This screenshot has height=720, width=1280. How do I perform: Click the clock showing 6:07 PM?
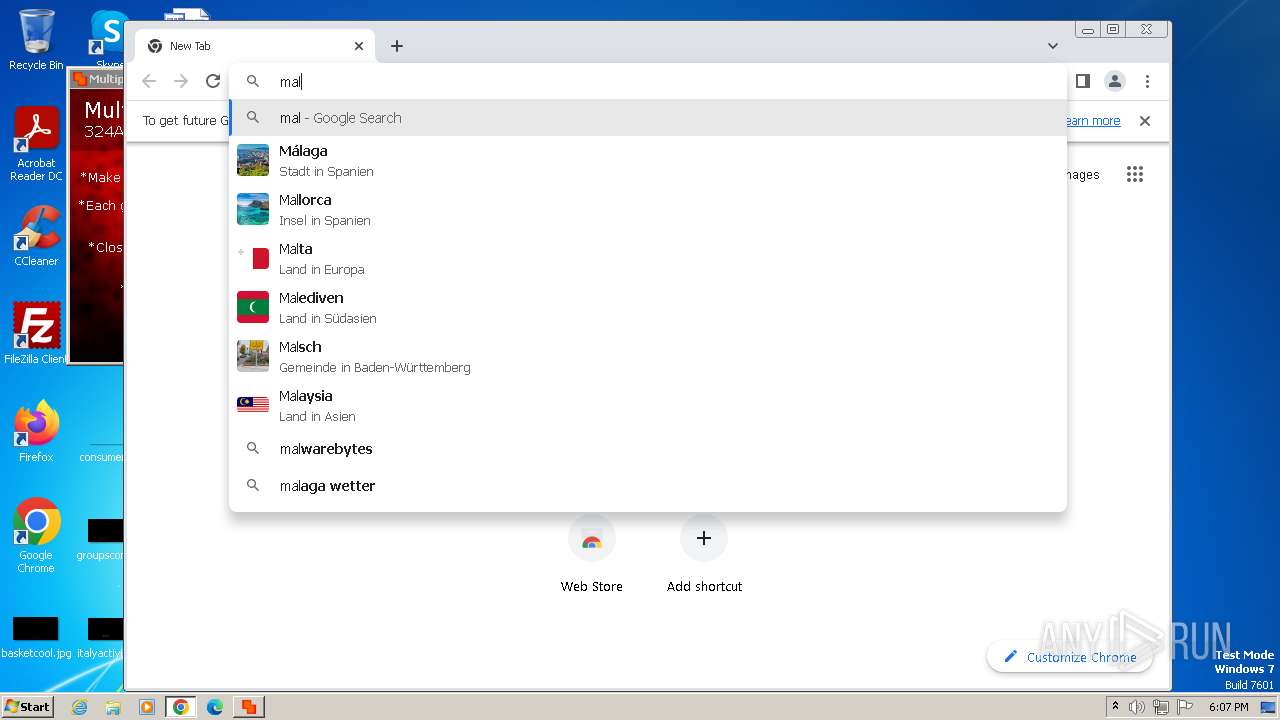pos(1228,707)
